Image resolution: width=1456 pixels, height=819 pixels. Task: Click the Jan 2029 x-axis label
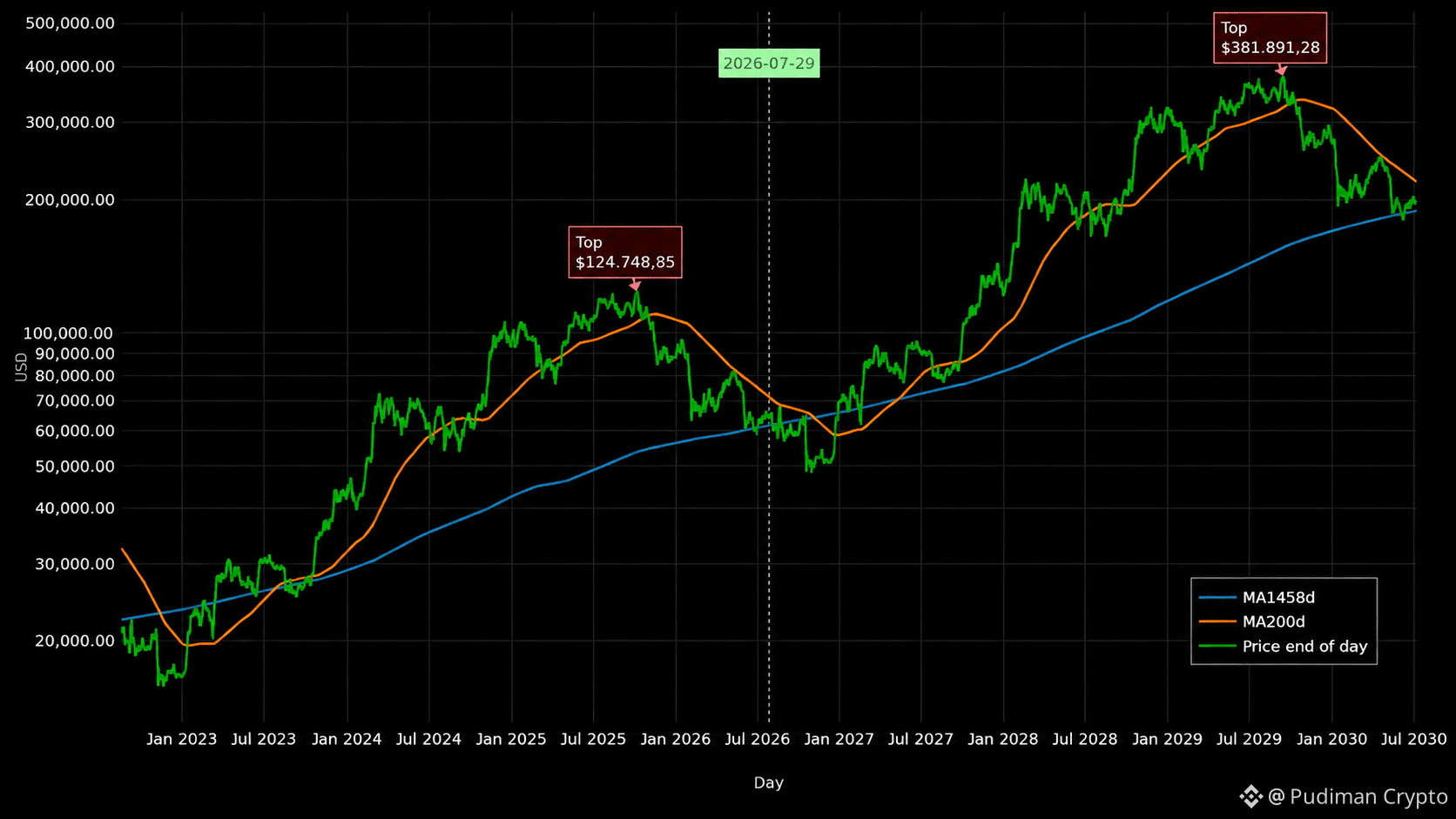pyautogui.click(x=1168, y=739)
